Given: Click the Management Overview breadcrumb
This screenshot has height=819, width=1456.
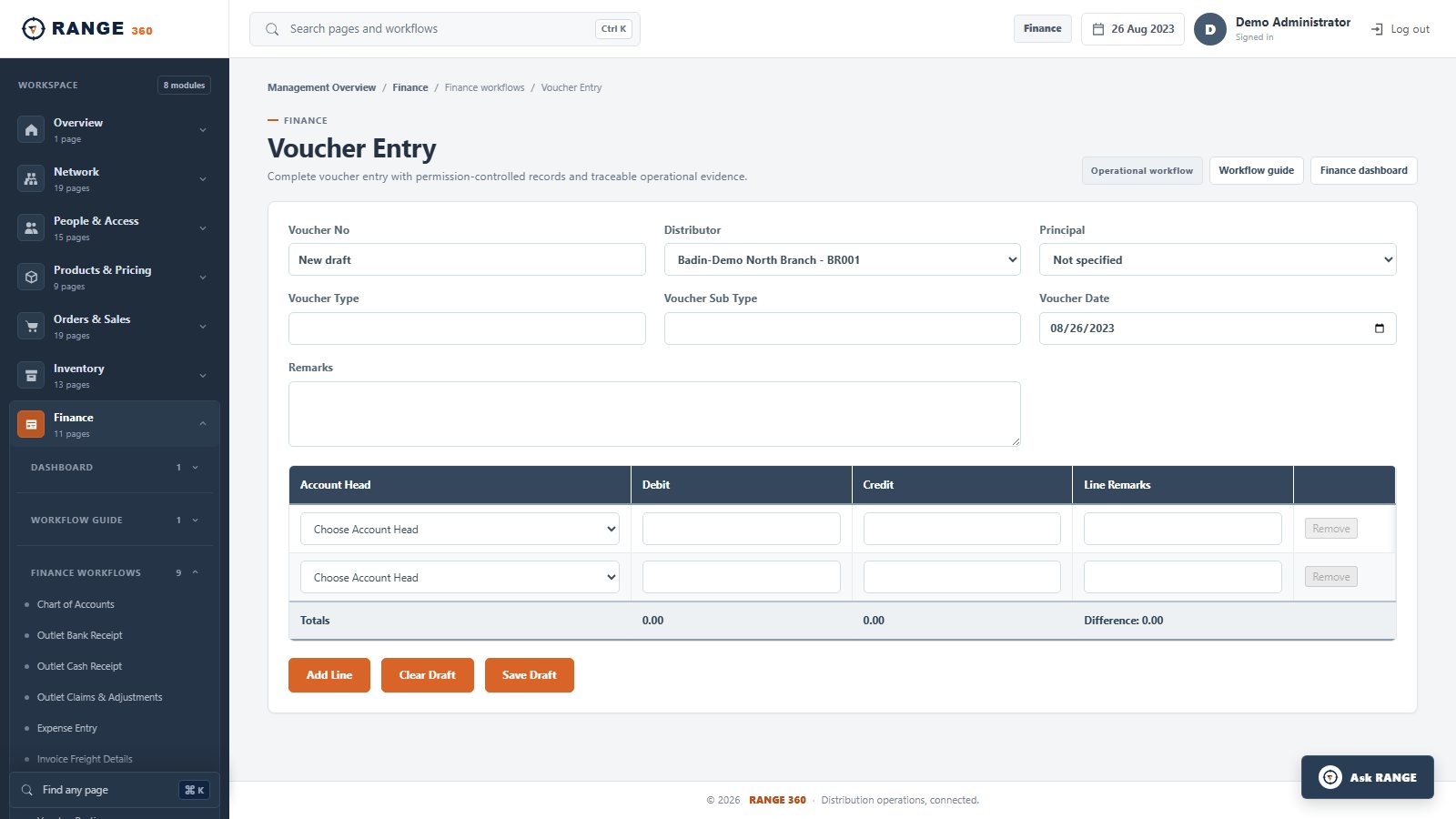Looking at the screenshot, I should click(321, 87).
